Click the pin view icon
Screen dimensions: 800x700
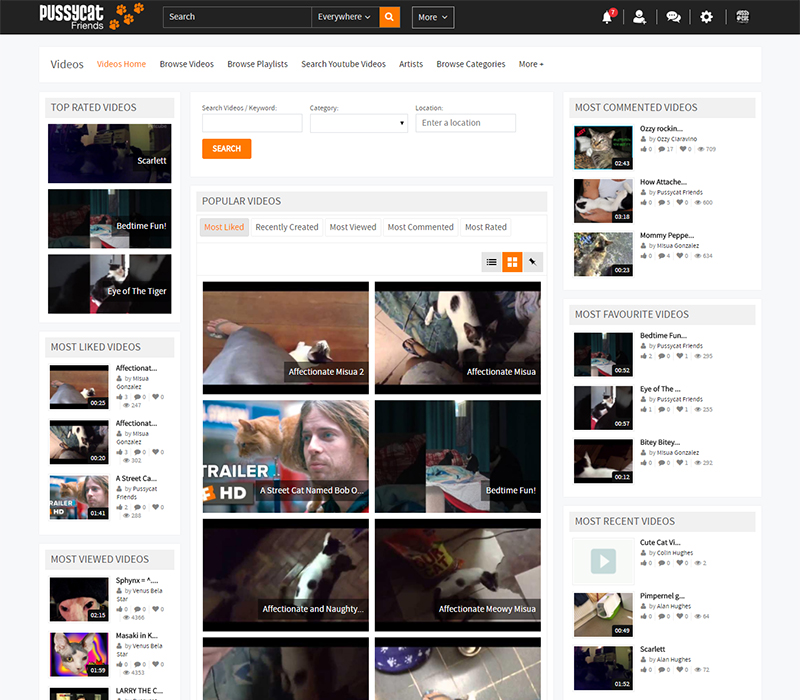[x=534, y=262]
